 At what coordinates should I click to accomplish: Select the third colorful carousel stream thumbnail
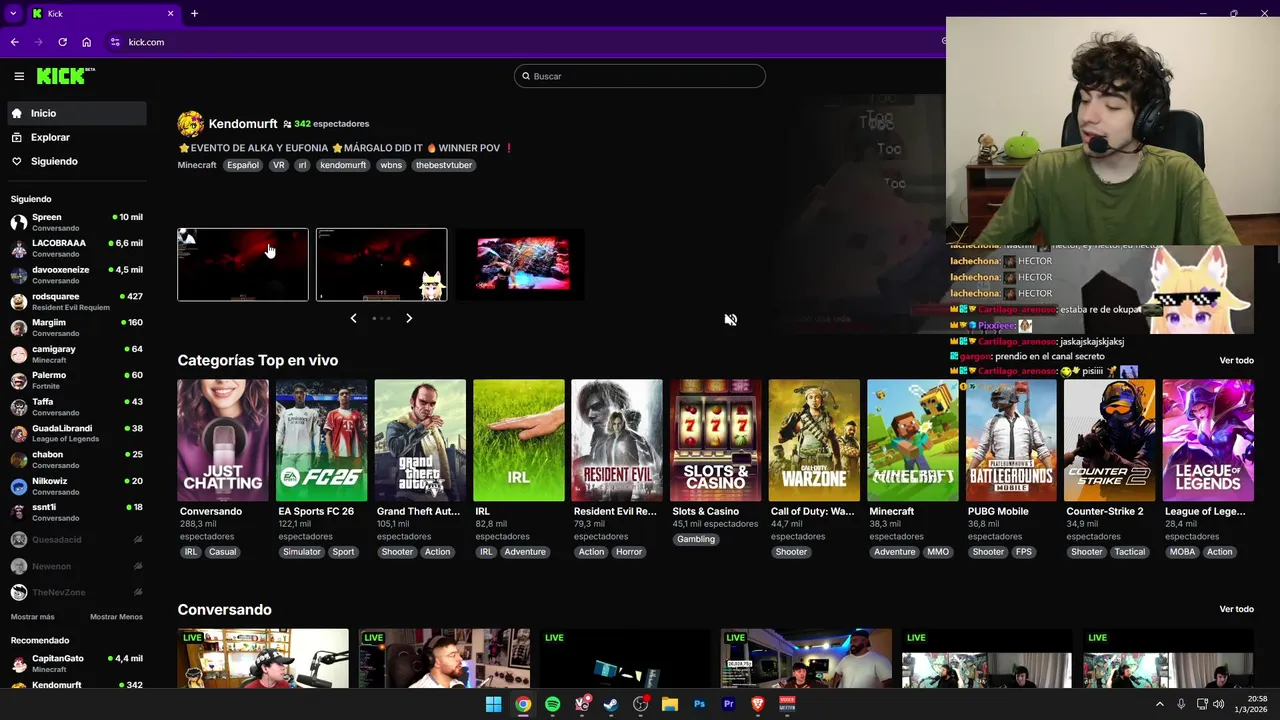(520, 265)
